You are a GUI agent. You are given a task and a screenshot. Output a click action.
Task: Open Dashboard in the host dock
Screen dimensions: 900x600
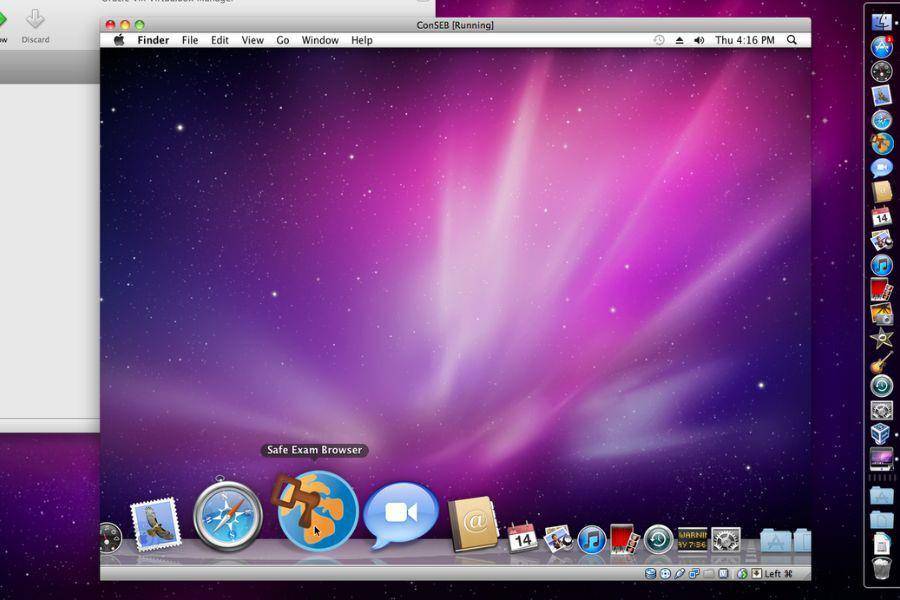click(882, 71)
